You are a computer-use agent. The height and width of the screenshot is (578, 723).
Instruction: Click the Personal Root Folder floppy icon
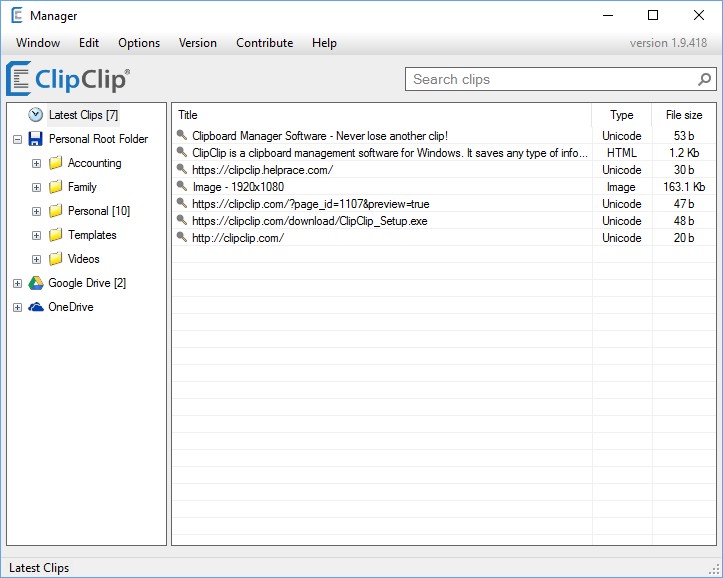(36, 139)
